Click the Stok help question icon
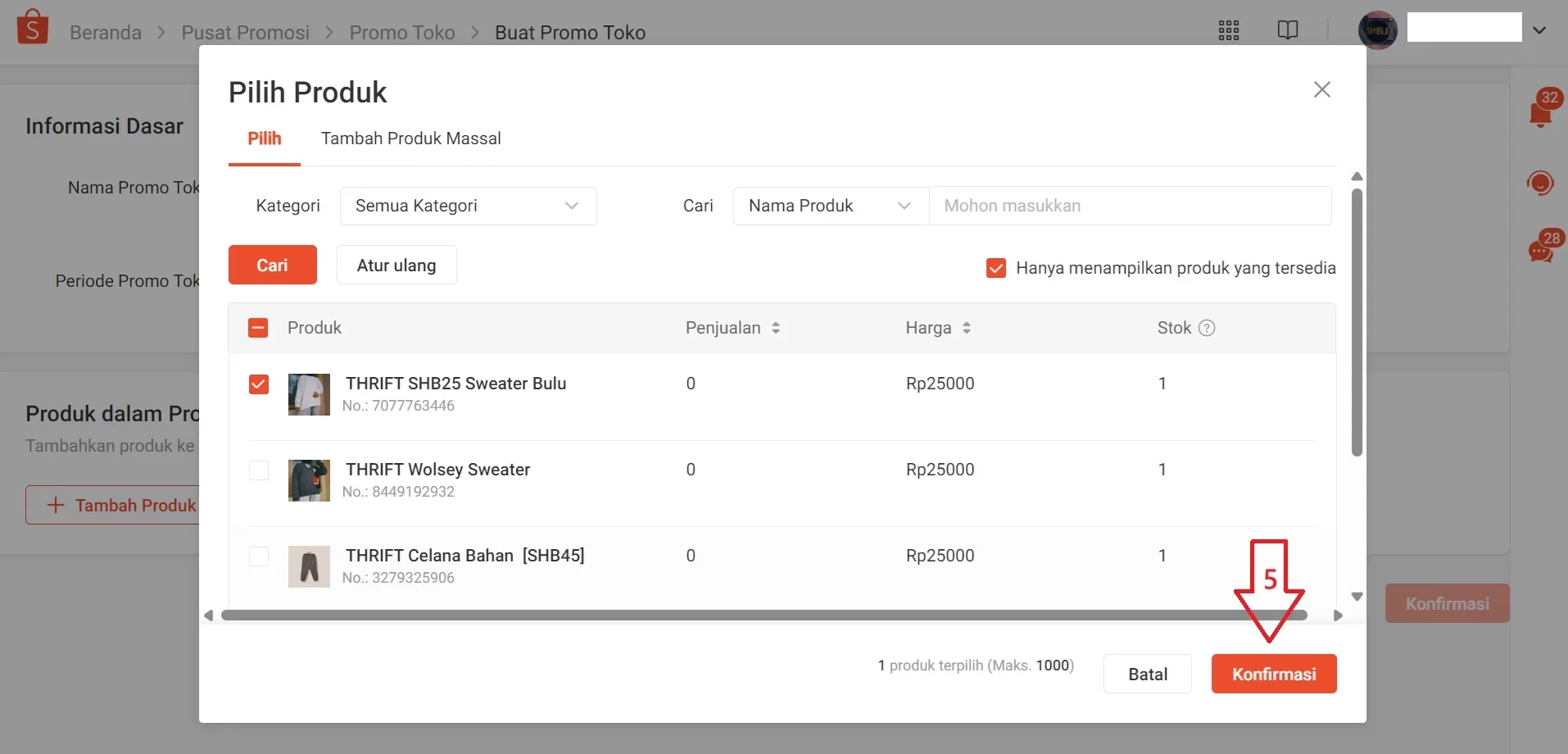 1207,328
